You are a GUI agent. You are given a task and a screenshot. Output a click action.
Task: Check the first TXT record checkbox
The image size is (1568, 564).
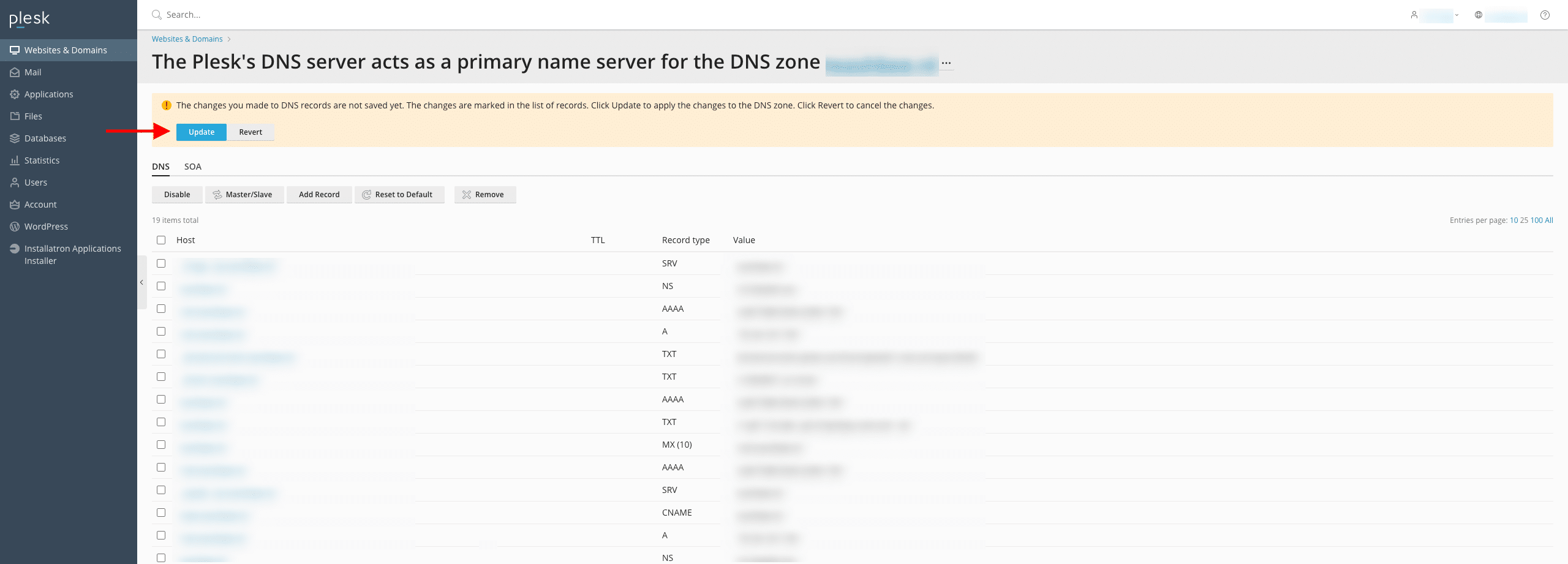click(x=161, y=354)
